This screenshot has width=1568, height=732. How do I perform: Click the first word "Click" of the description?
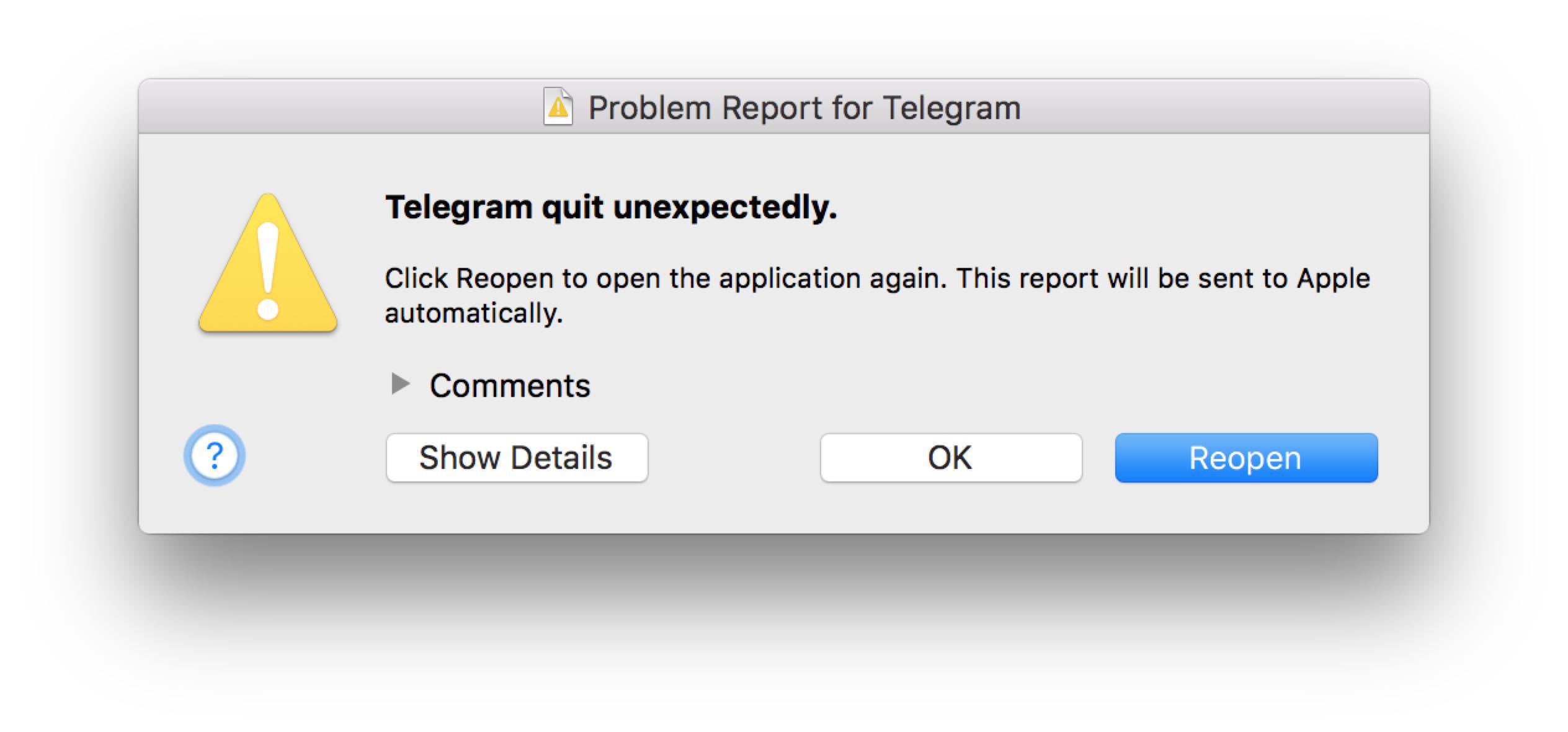coord(416,279)
